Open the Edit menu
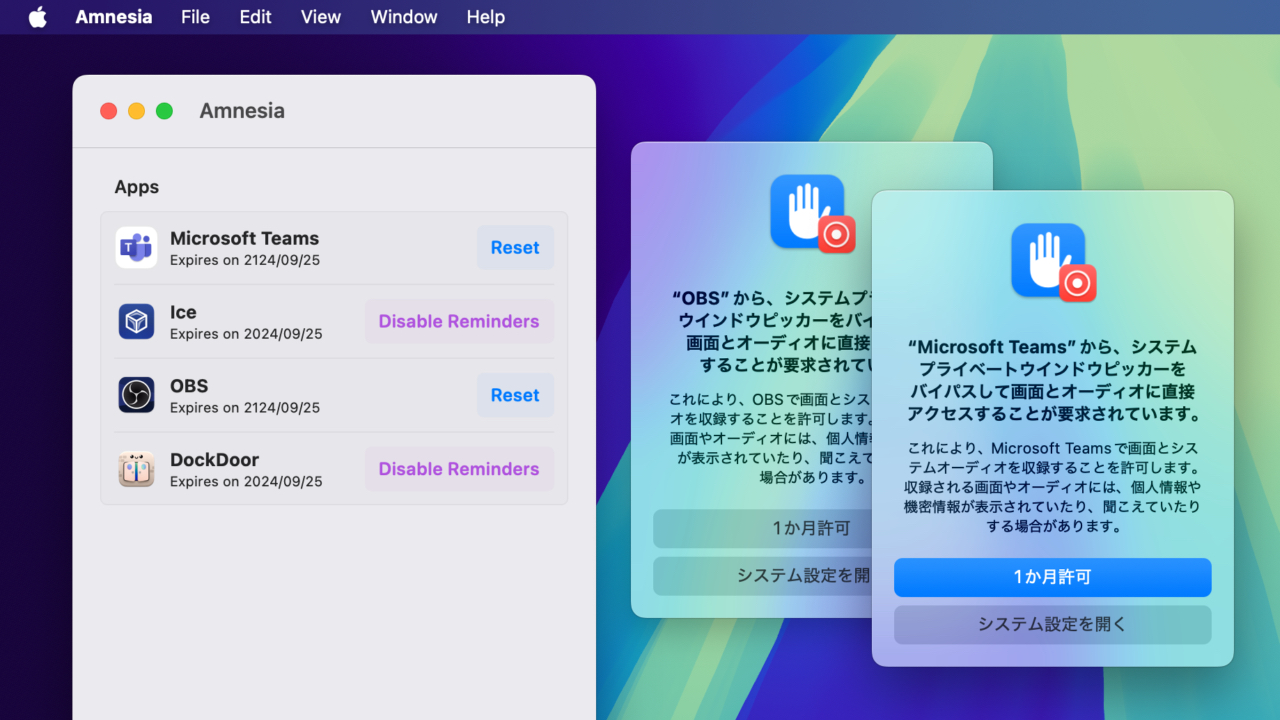The image size is (1280, 720). click(256, 17)
